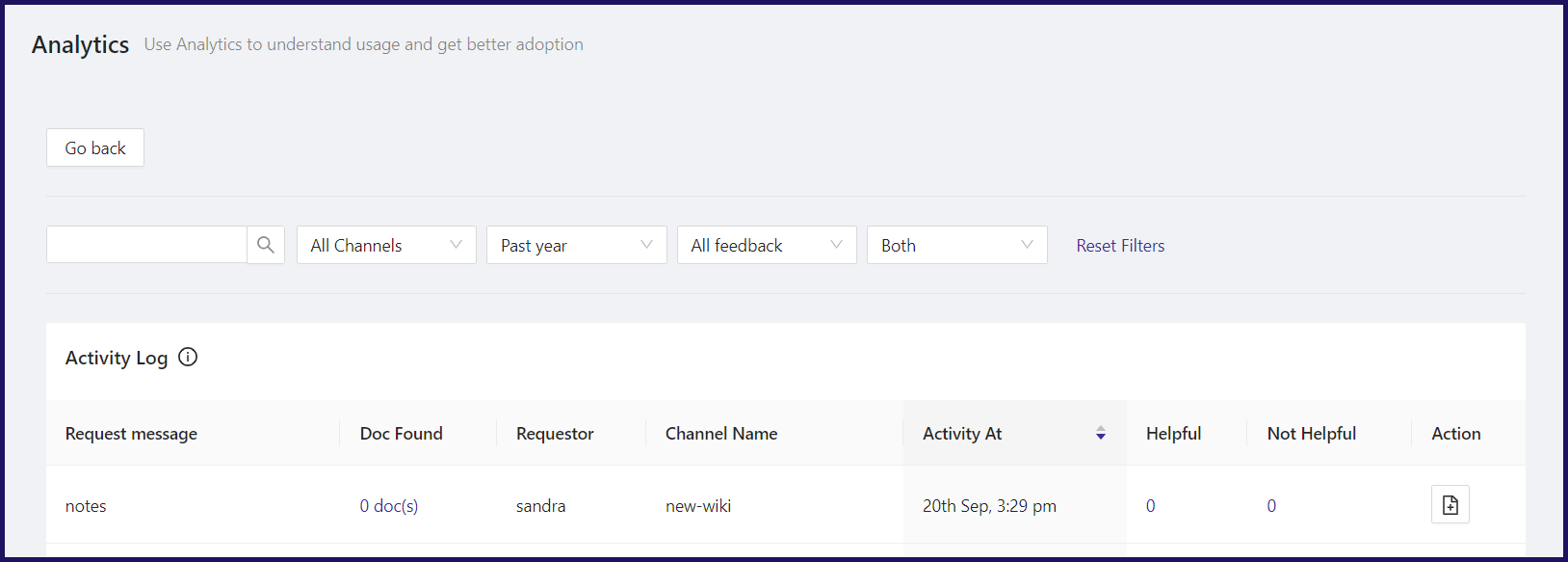Image resolution: width=1568 pixels, height=562 pixels.
Task: Open the Past year time range dropdown
Action: click(576, 245)
